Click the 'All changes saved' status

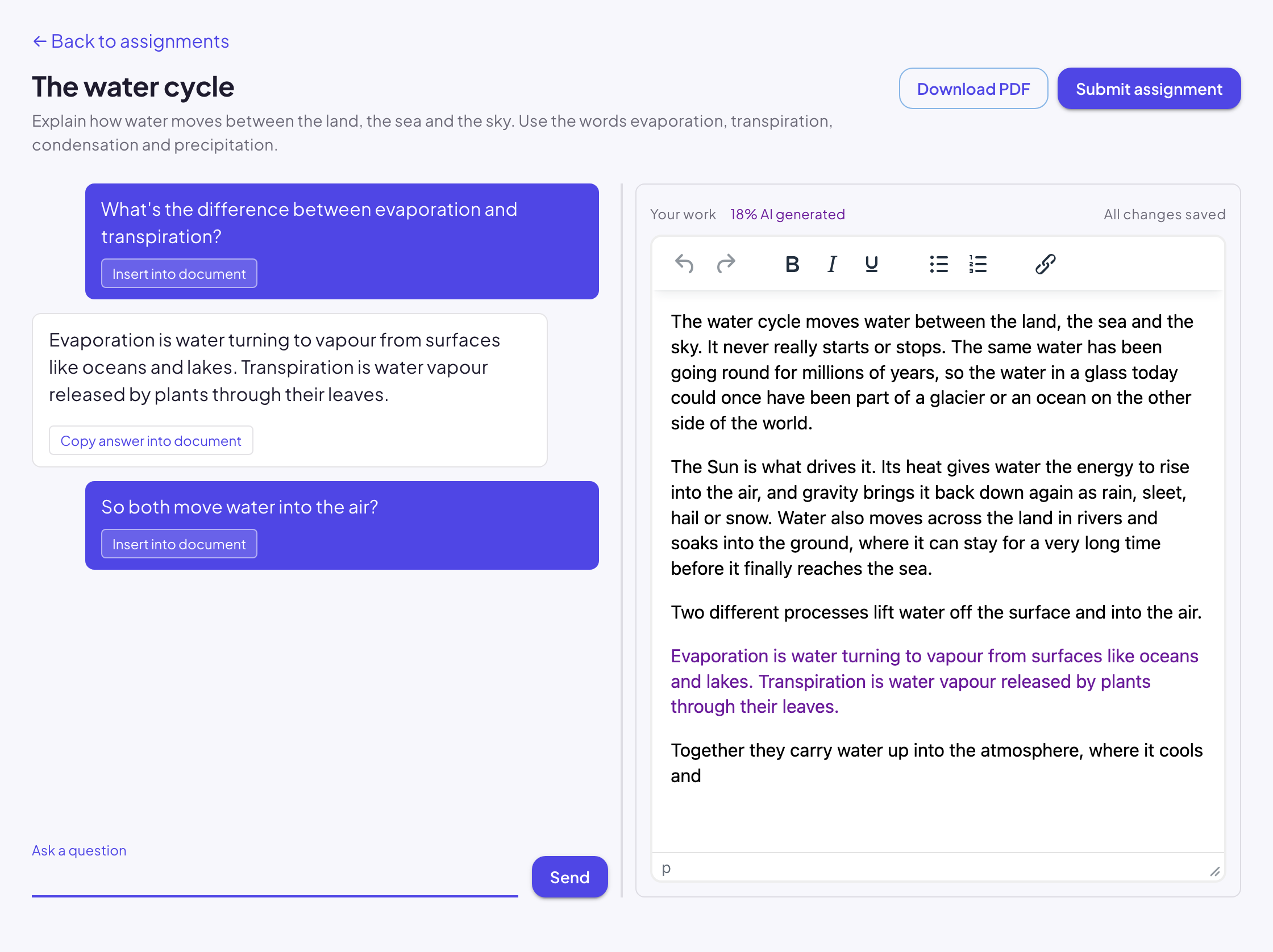[x=1164, y=215]
